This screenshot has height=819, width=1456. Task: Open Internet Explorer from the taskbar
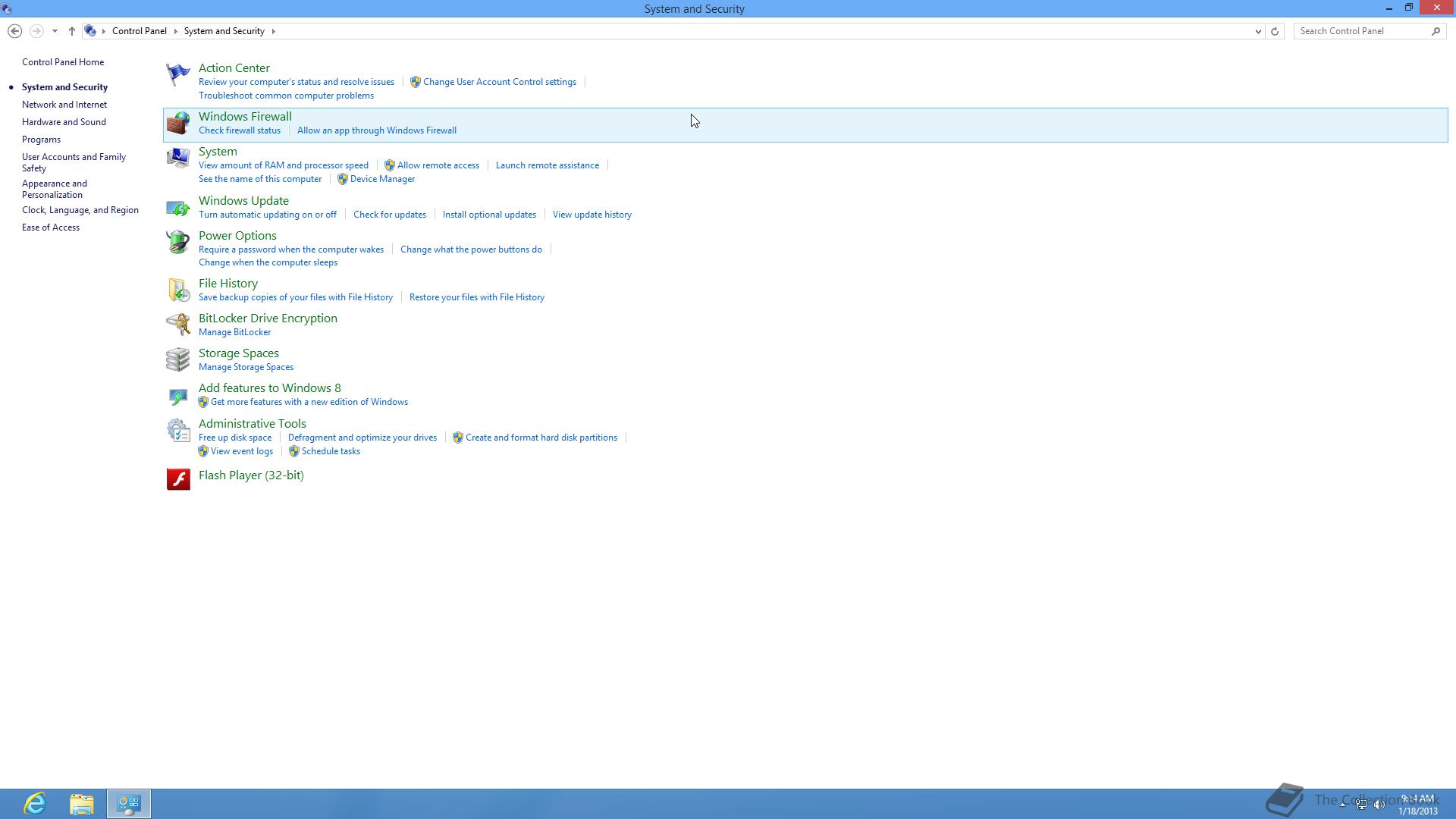pos(35,804)
